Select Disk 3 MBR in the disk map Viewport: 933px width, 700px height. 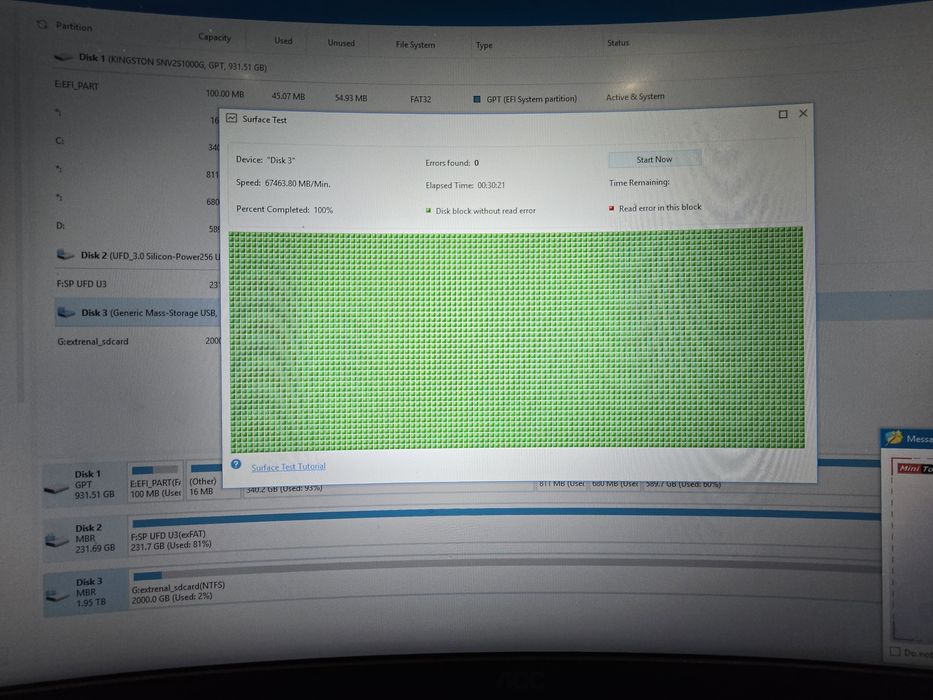(x=85, y=593)
